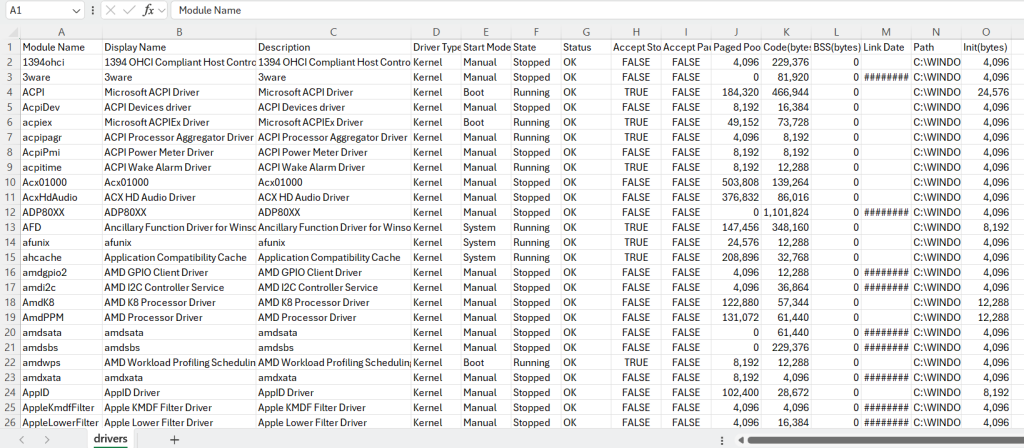Screen dimensions: 1024x448
Task: Click the Cancel X icon in formula bar
Action: (x=110, y=10)
